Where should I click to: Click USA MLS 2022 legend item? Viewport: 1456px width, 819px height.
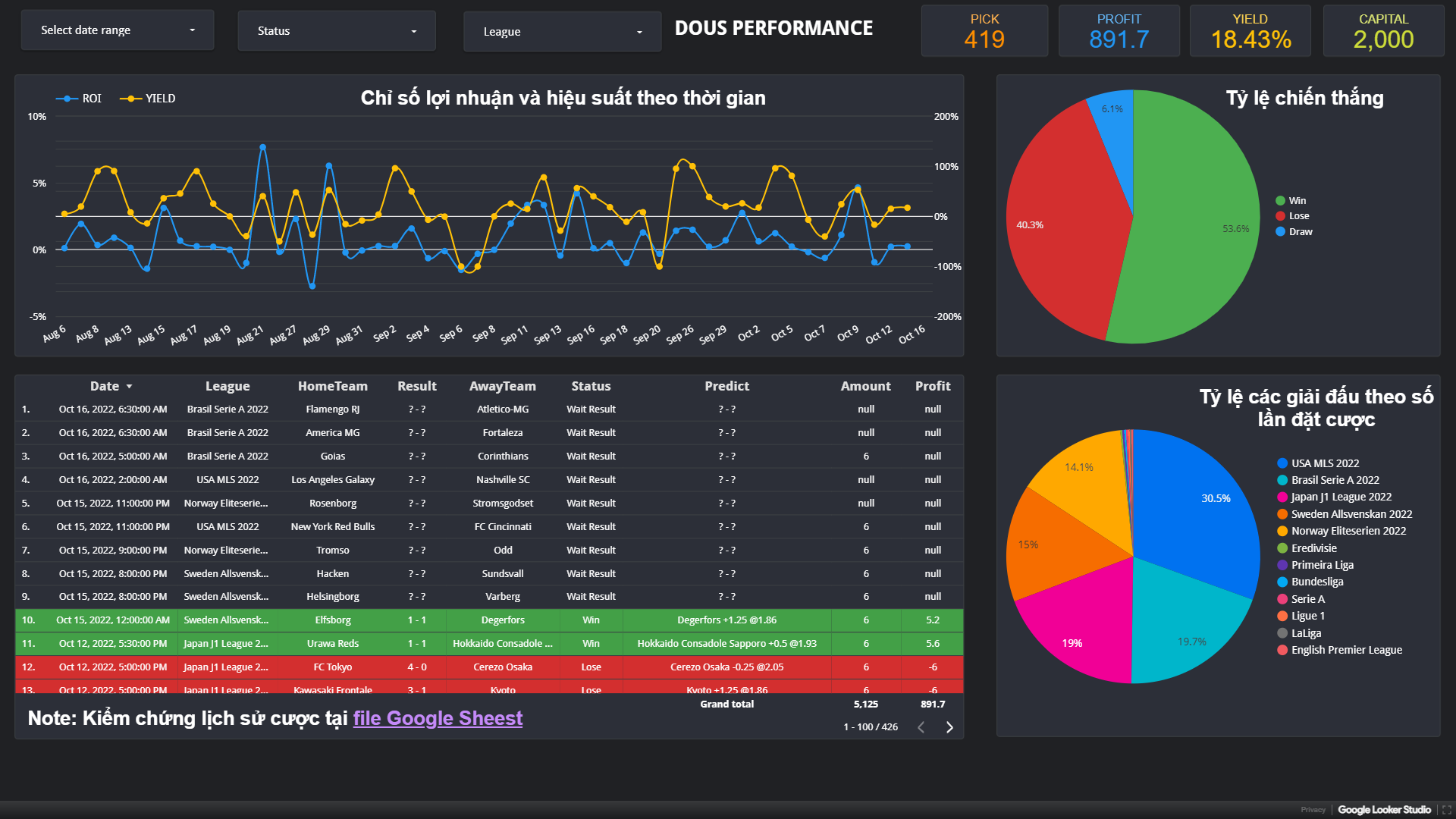pyautogui.click(x=1324, y=463)
